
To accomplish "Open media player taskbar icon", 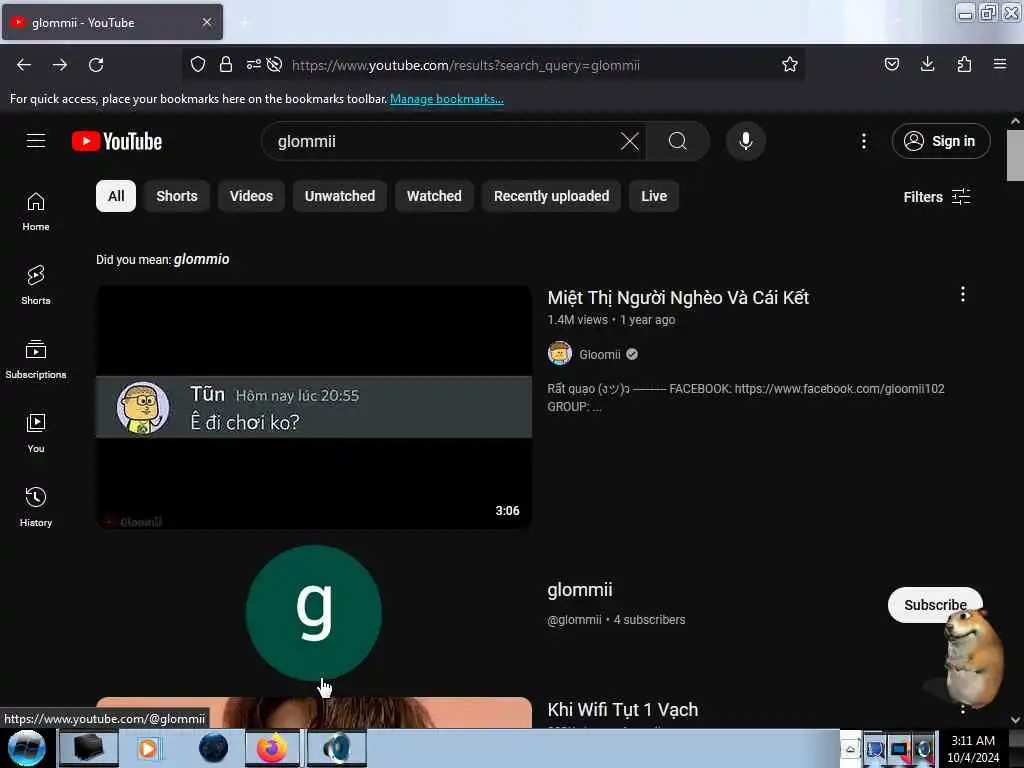I will (x=148, y=748).
